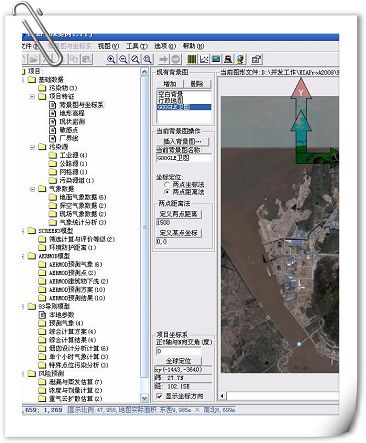Click the 网格源 folder icon
The image size is (366, 443).
[53, 172]
